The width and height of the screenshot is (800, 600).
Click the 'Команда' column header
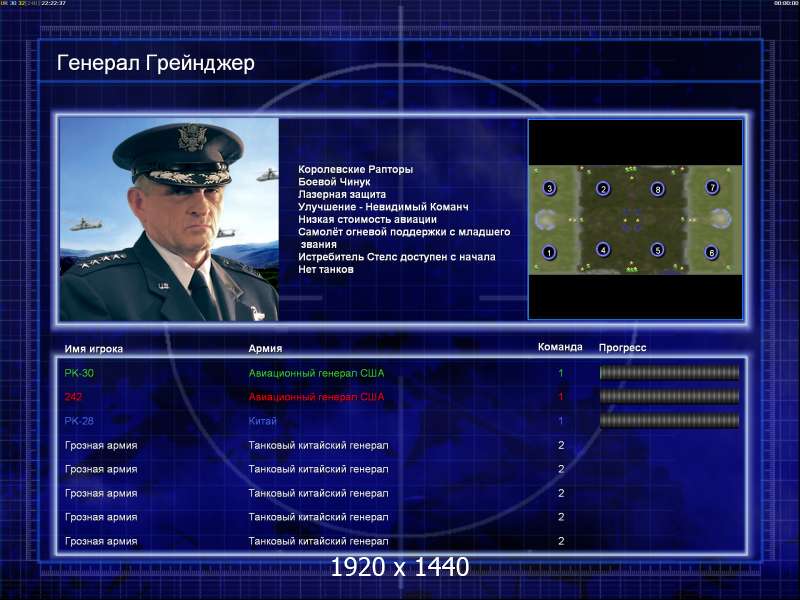click(560, 347)
